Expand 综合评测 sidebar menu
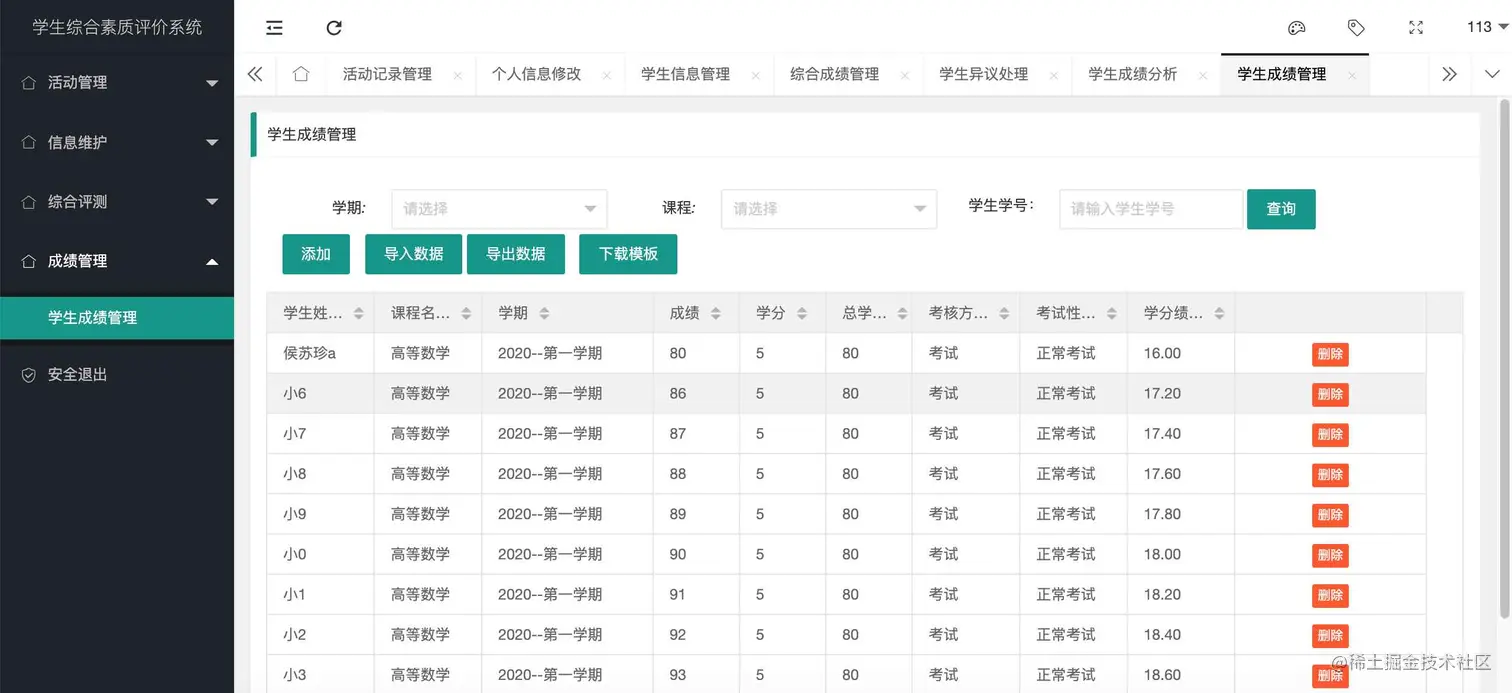This screenshot has height=693, width=1512. tap(117, 201)
